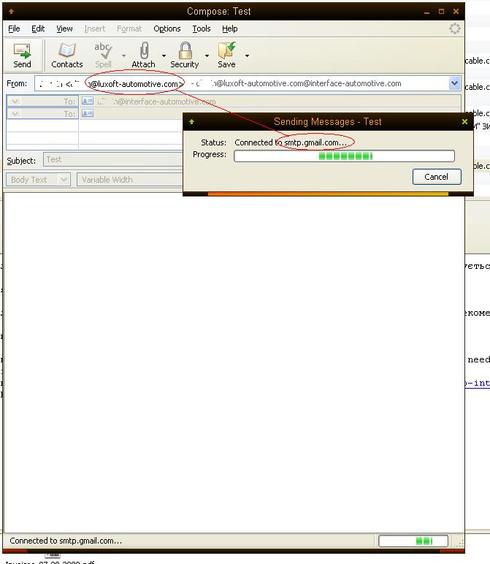Close the Compose: Test window
The image size is (490, 564).
pos(456,12)
